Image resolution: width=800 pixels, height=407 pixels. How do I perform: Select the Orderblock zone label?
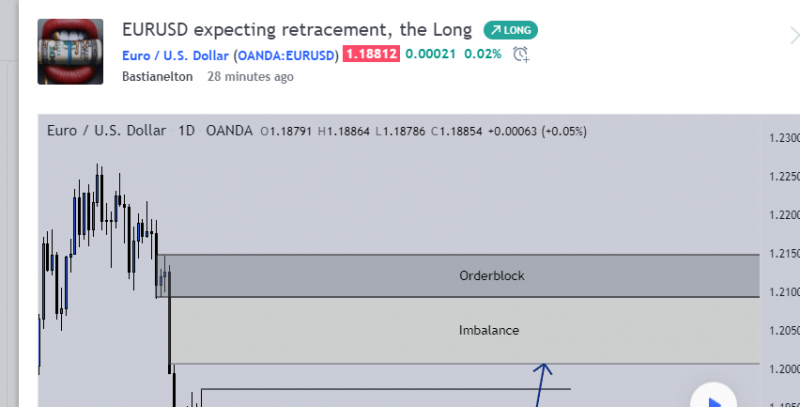[x=491, y=276]
